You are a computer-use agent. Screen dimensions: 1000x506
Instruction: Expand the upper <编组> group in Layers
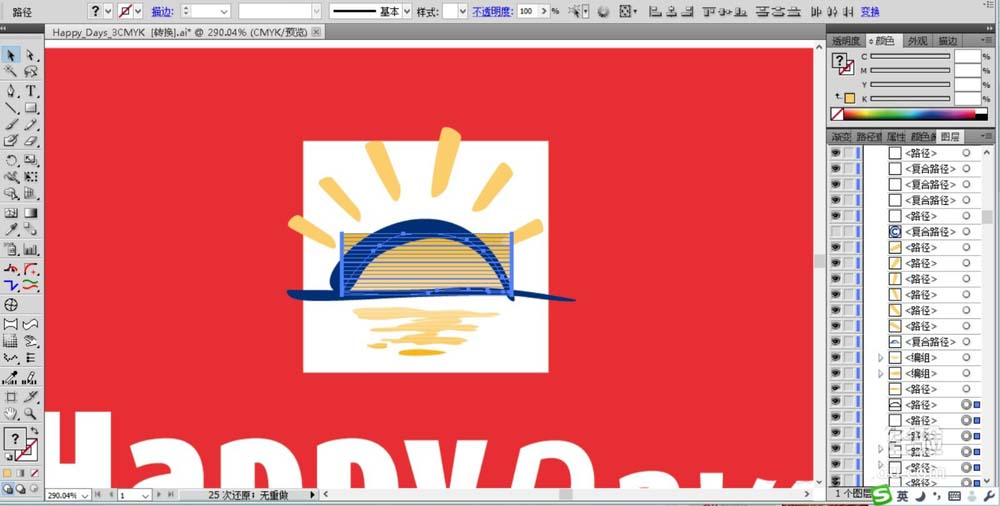click(x=881, y=358)
